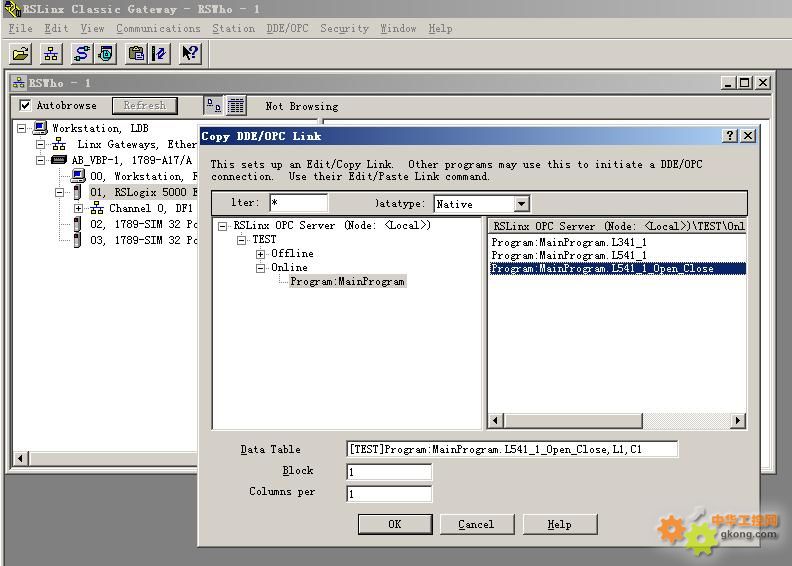Click the RSLinx application title bar icon
Image resolution: width=792 pixels, height=566 pixels.
12,9
